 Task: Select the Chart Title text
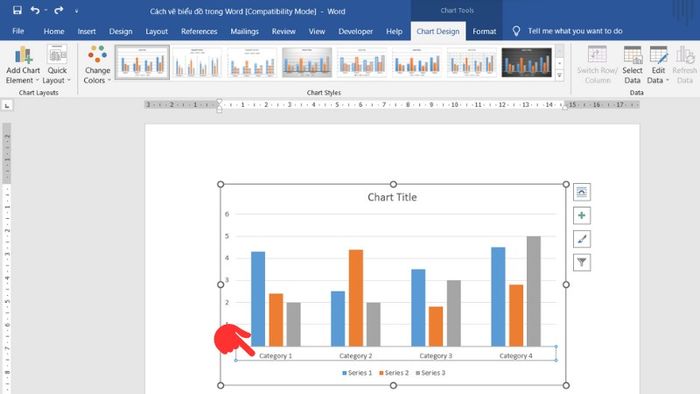pyautogui.click(x=392, y=197)
